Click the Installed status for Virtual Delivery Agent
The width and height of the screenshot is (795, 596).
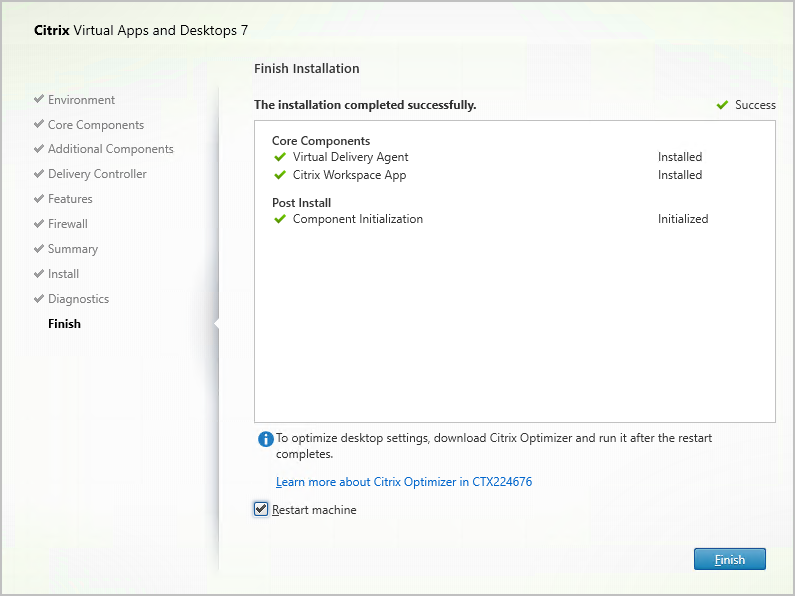pyautogui.click(x=680, y=157)
